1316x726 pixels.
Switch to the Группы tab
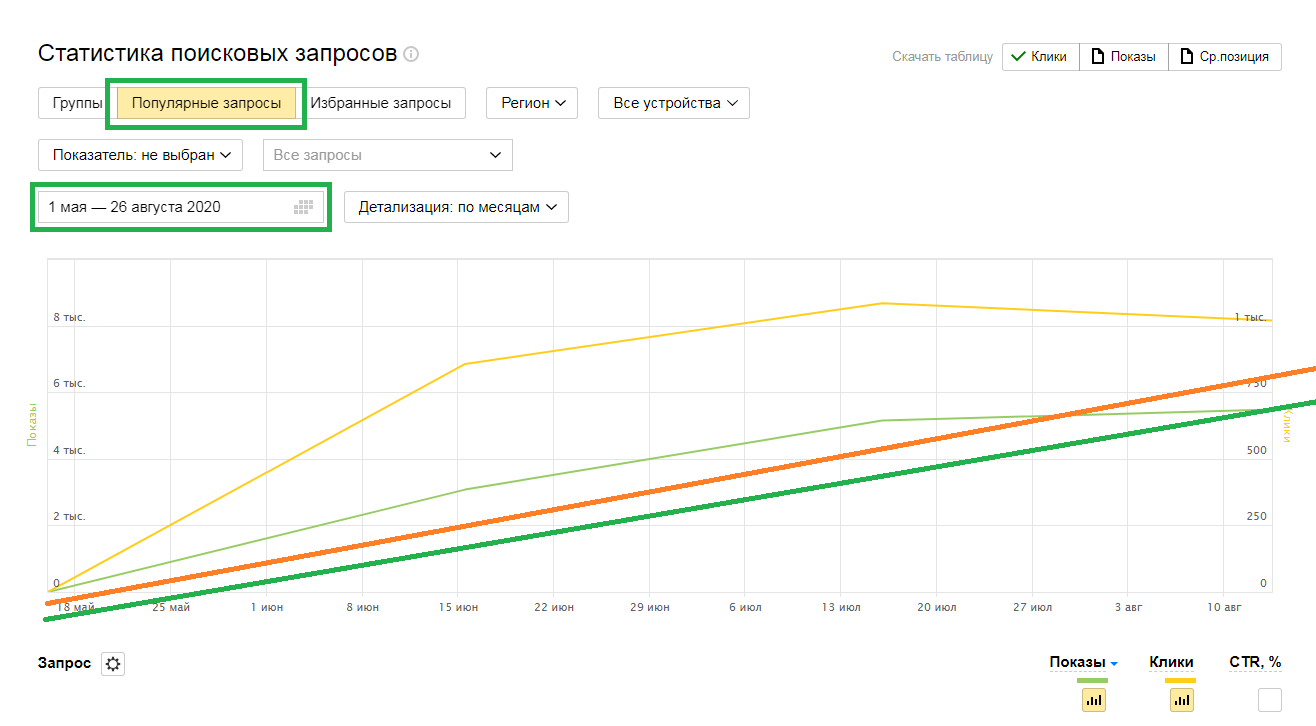pyautogui.click(x=77, y=103)
